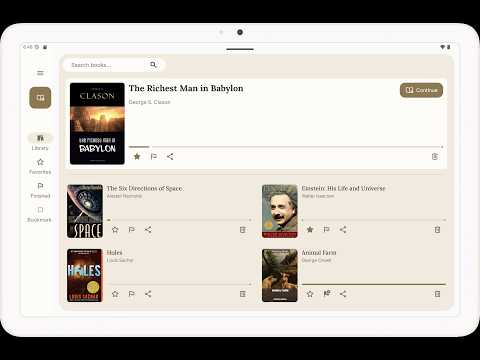Open the hamburger menu in the sidebar
Image resolution: width=480 pixels, height=360 pixels.
40,73
